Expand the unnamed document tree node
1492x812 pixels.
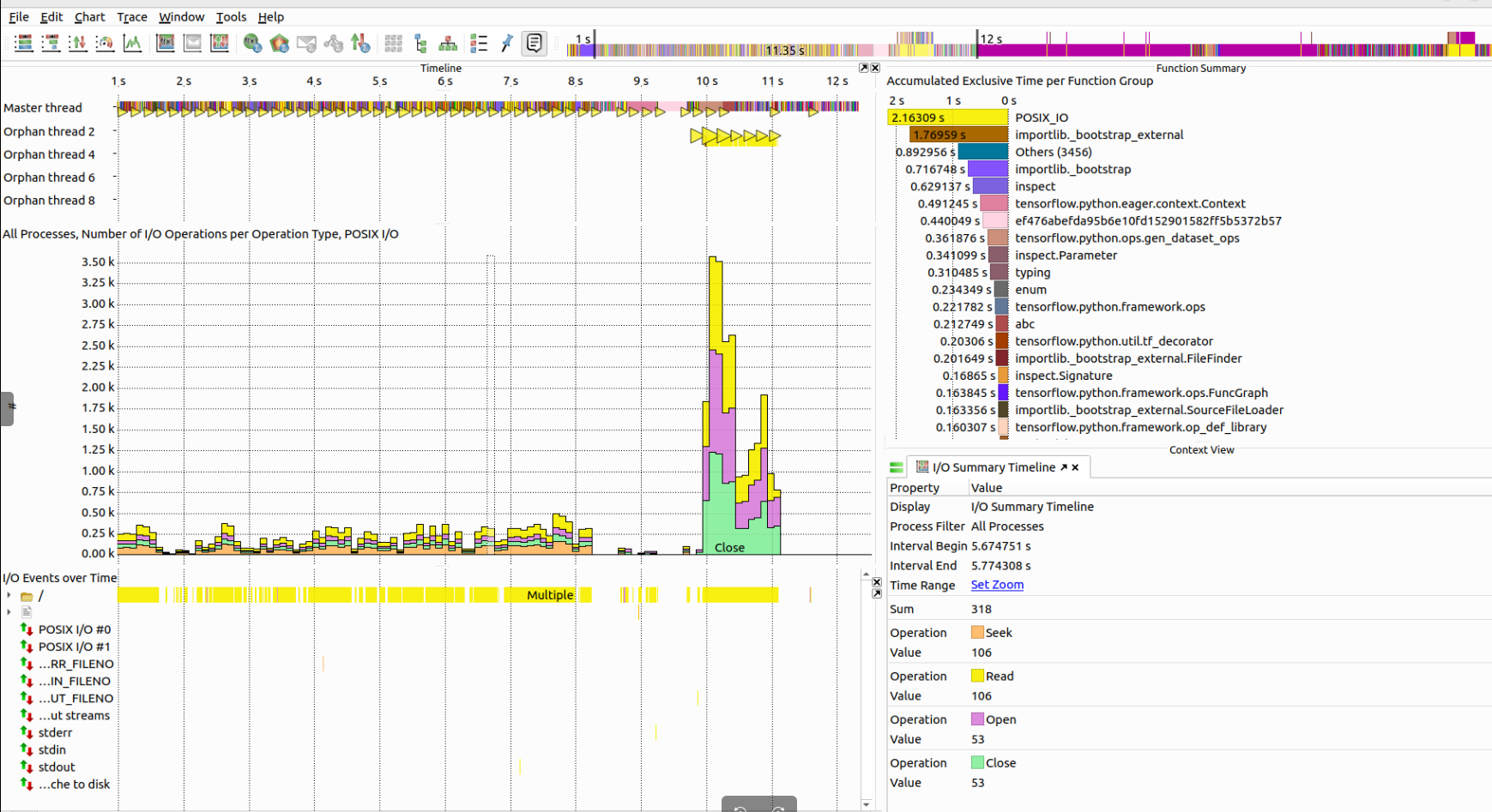coord(9,612)
